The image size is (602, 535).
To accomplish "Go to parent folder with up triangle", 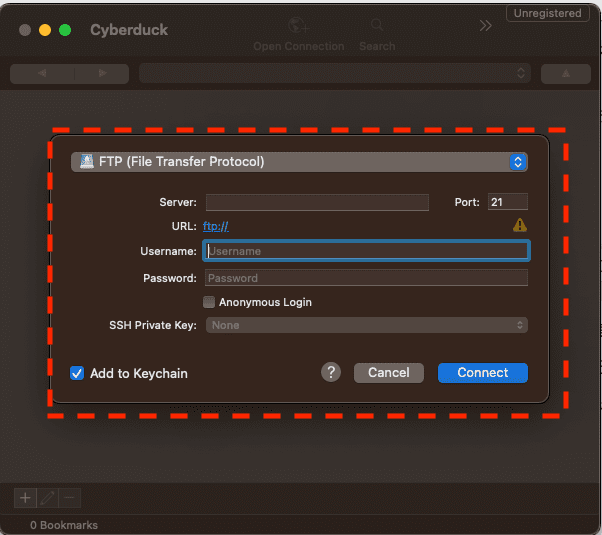I will (x=566, y=74).
